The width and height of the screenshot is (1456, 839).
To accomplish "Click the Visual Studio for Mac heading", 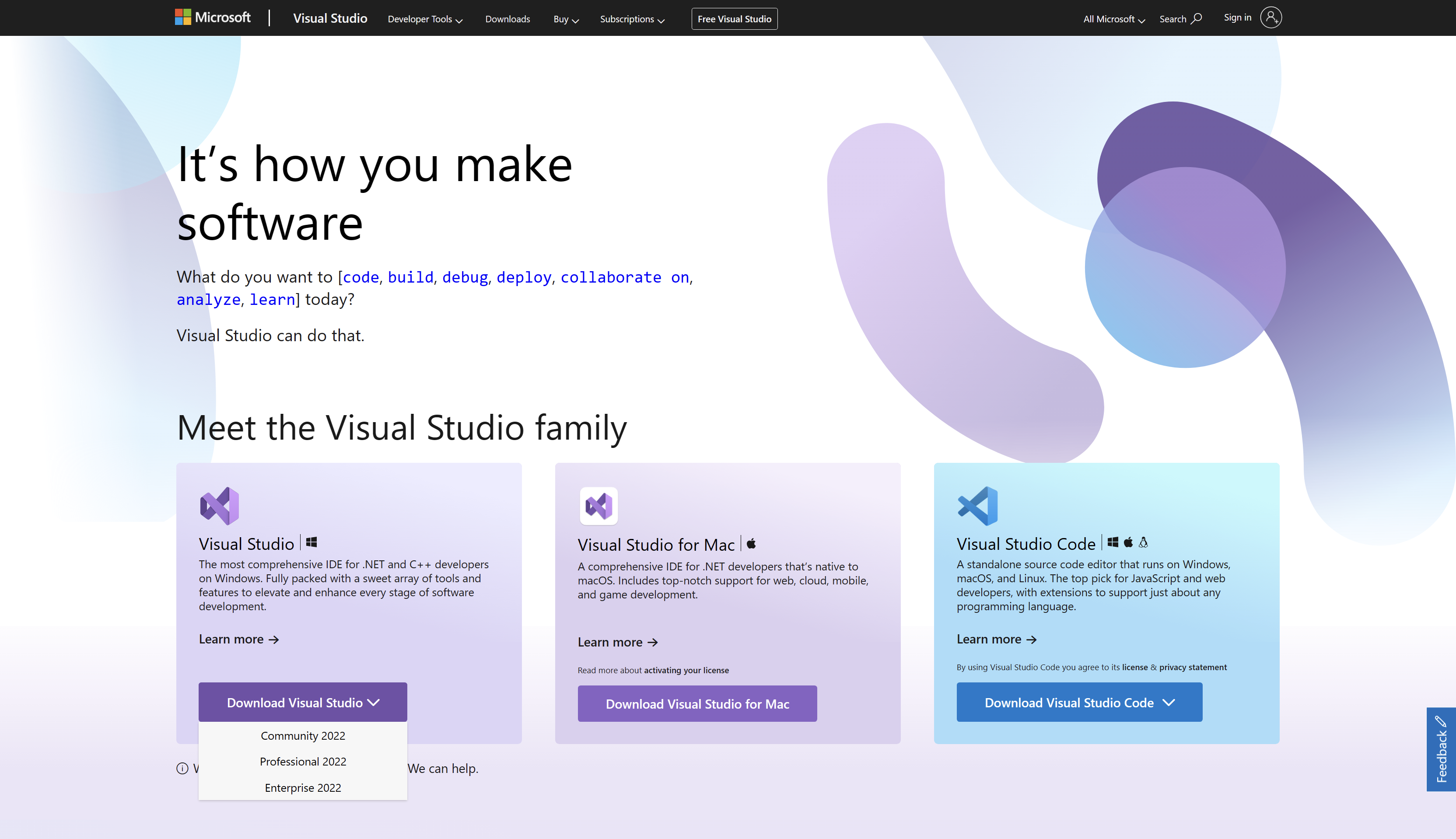I will (x=656, y=545).
